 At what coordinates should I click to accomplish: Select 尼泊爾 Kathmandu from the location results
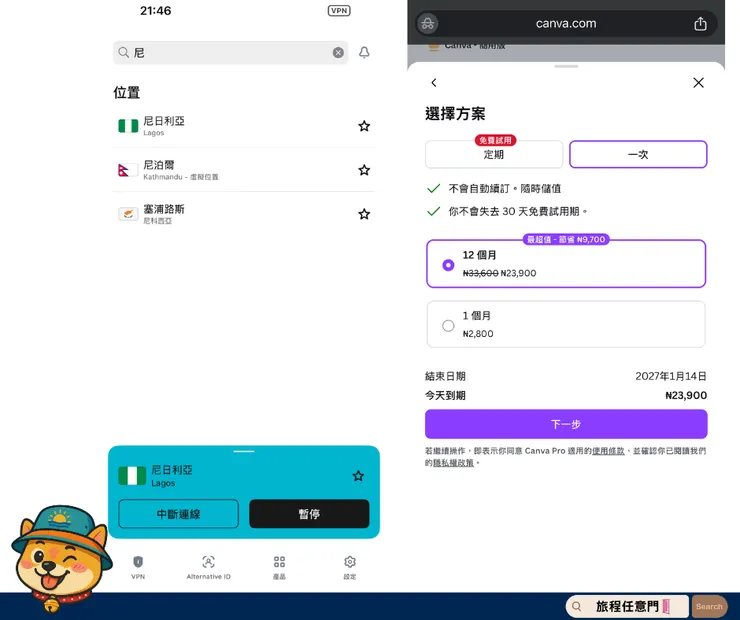click(244, 170)
